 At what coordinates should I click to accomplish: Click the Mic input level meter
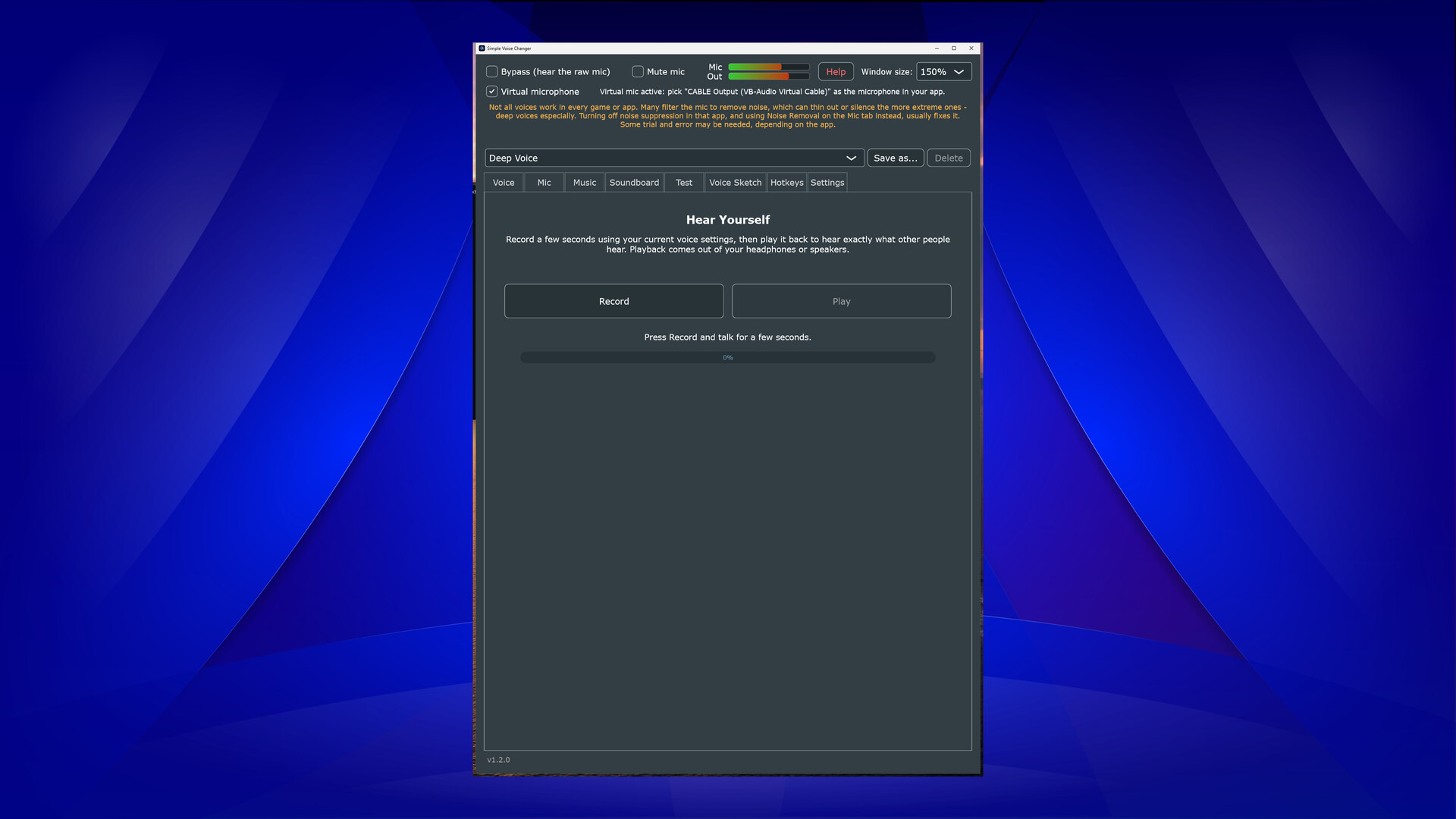coord(768,67)
